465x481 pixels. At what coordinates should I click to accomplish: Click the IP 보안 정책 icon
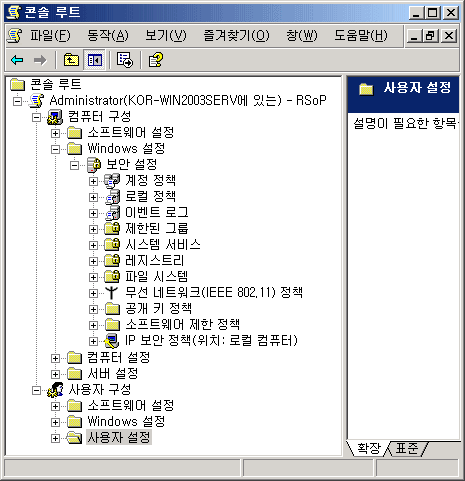click(x=112, y=341)
